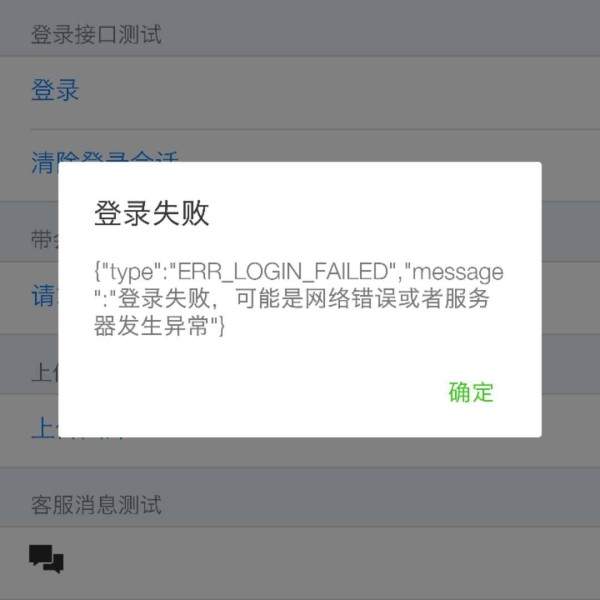Screen dimensions: 600x600
Task: Tap the 可能是网络错误或者服务 message line
Action: 362,298
